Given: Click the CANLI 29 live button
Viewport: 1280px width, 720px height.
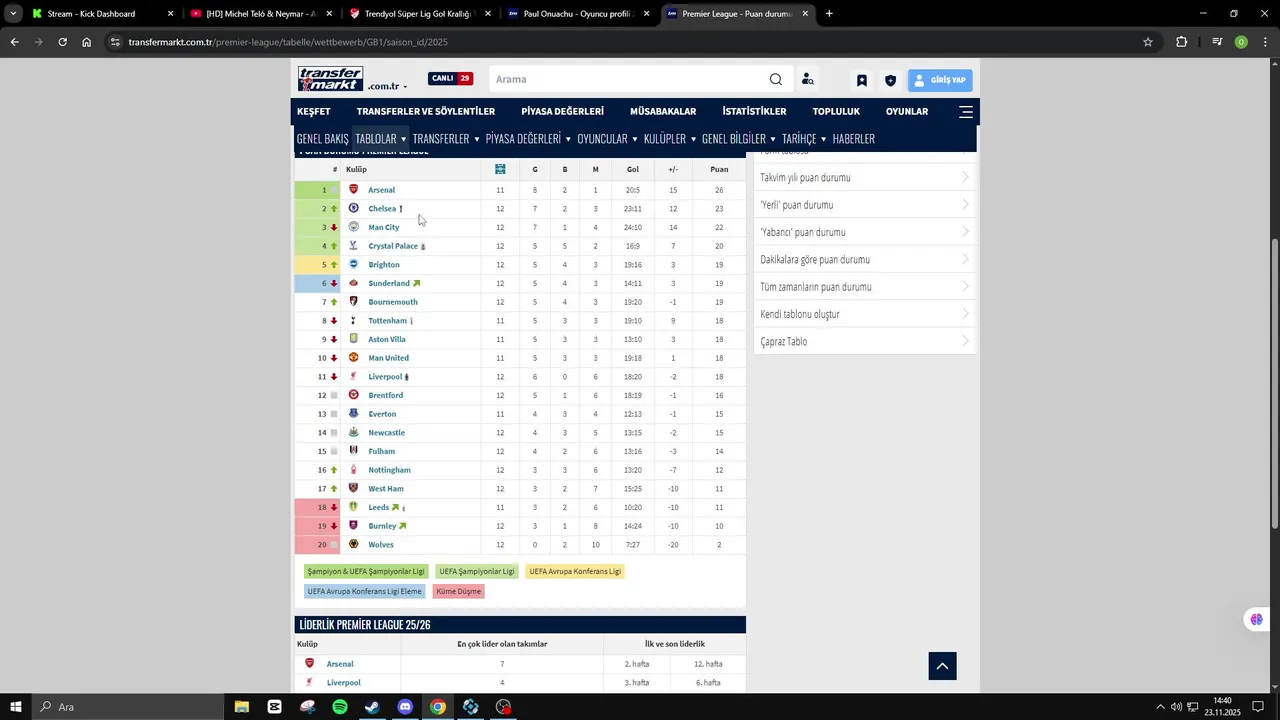Looking at the screenshot, I should pyautogui.click(x=450, y=79).
